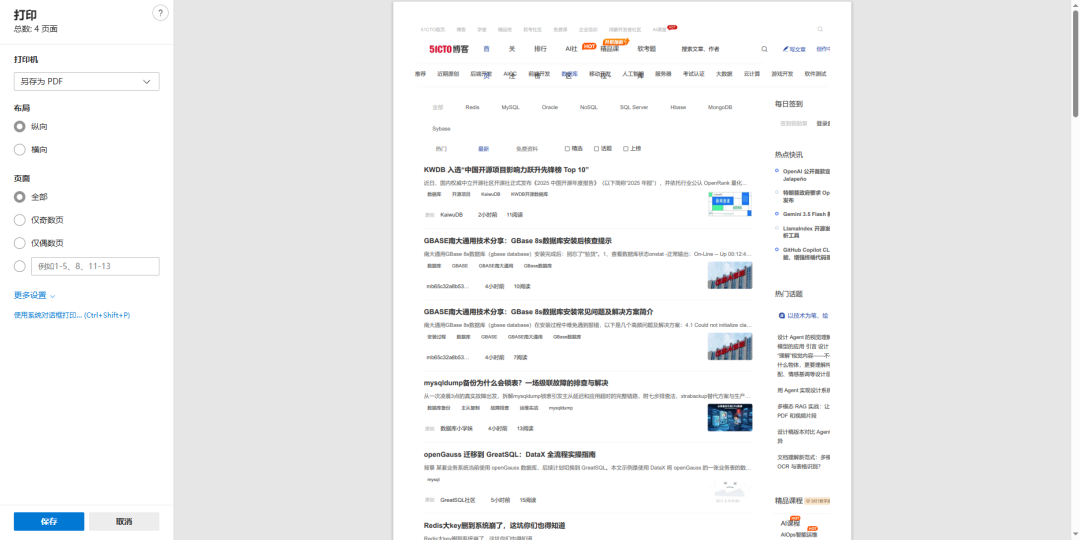Screen dimensions: 1080x540
Task: Open mysqldump备份为什么会锁表 article title
Action: [516, 383]
